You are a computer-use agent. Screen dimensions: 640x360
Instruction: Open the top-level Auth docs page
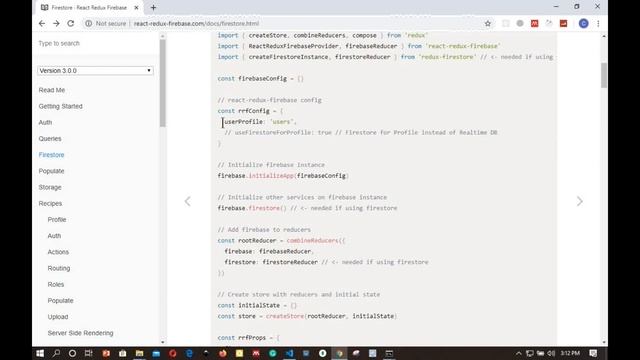coord(45,122)
